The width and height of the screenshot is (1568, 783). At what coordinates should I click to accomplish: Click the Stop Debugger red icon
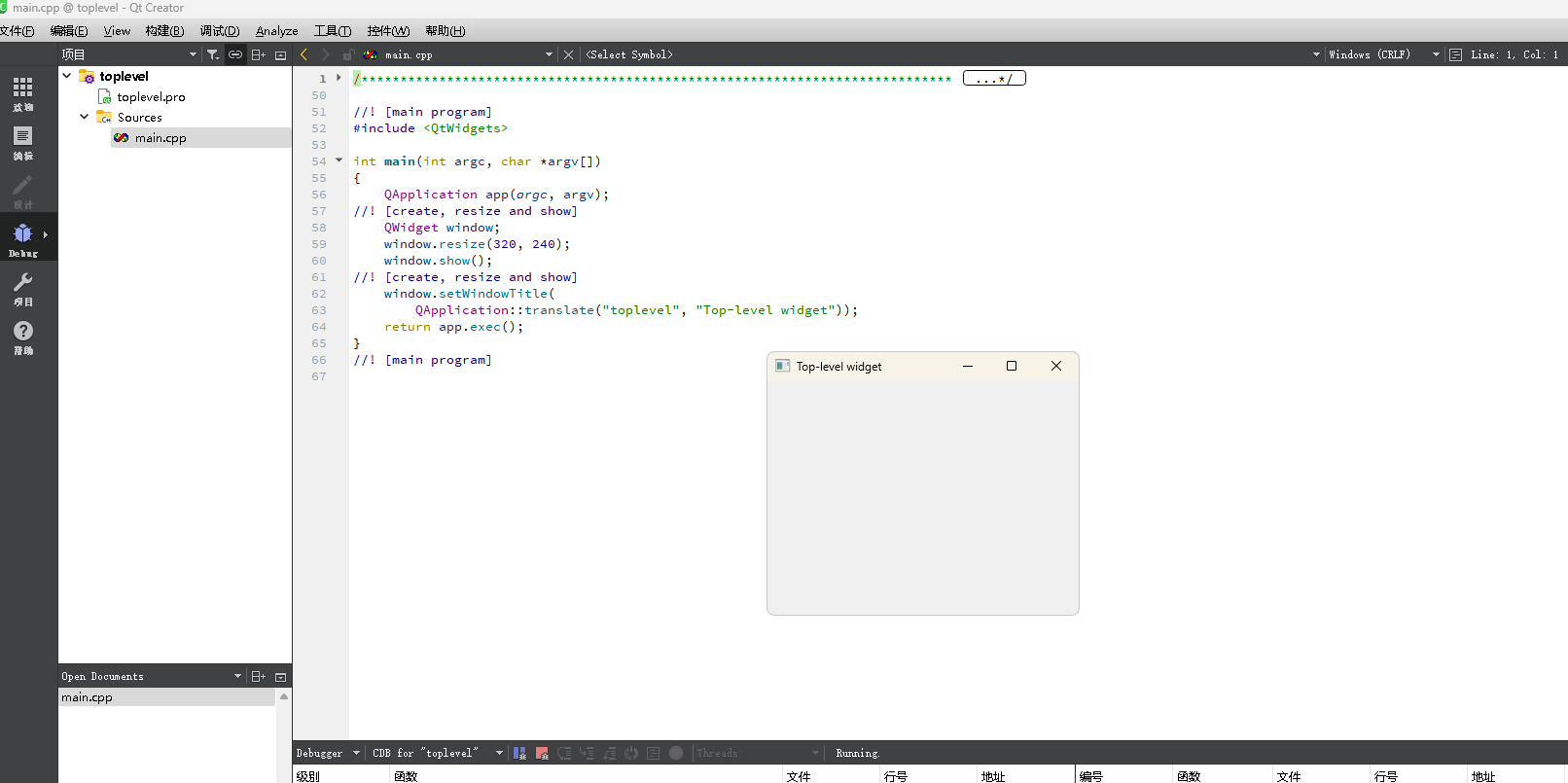(542, 753)
